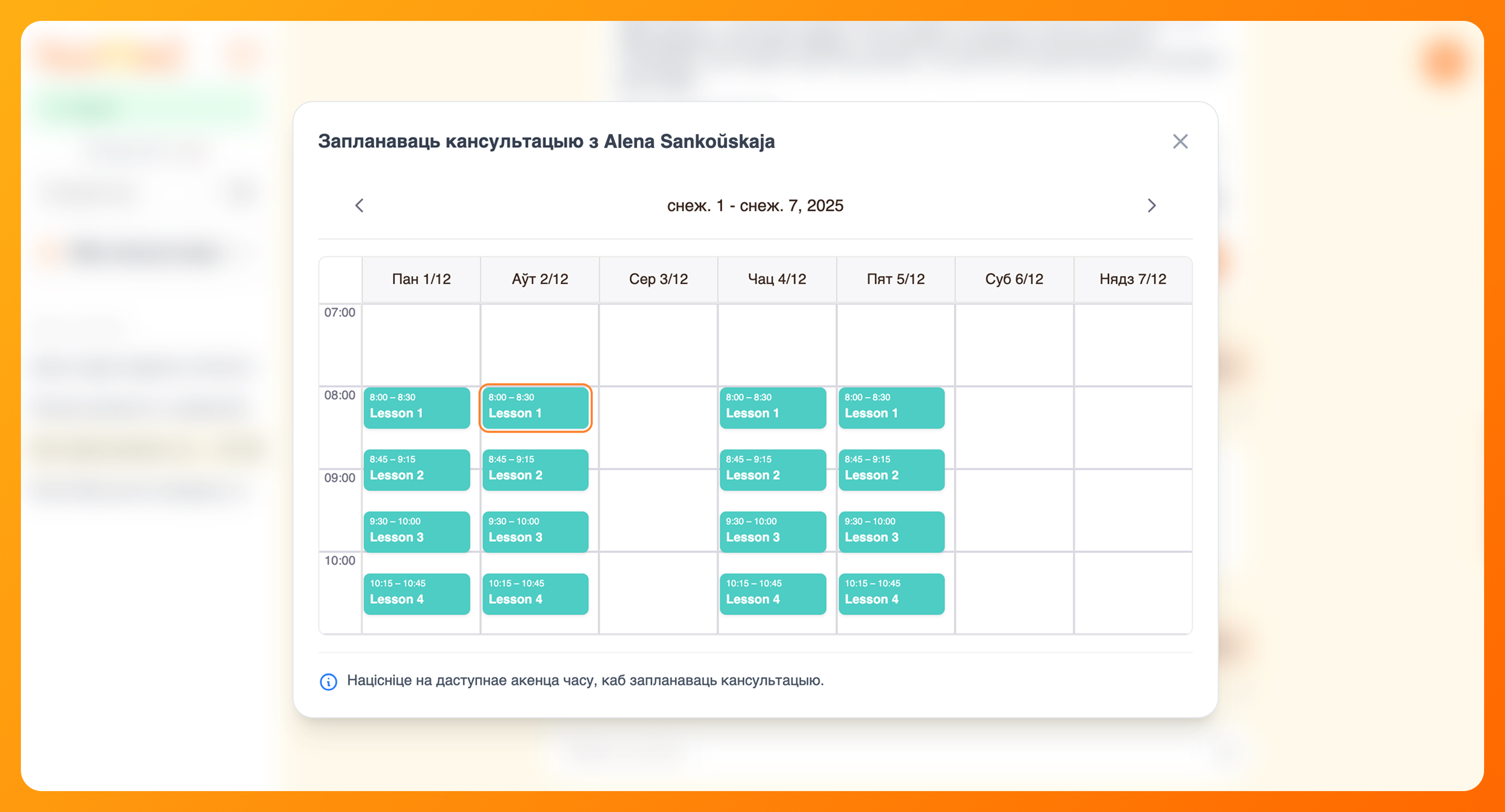Click the Суб 6/12 column header

pyautogui.click(x=1014, y=279)
